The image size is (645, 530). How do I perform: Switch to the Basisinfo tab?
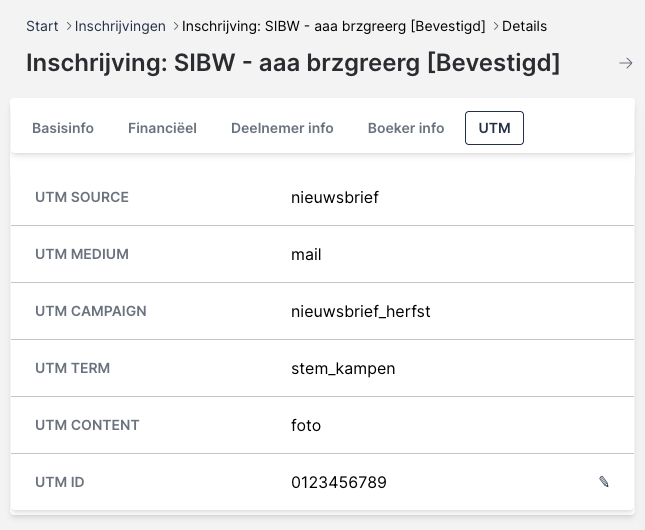63,128
